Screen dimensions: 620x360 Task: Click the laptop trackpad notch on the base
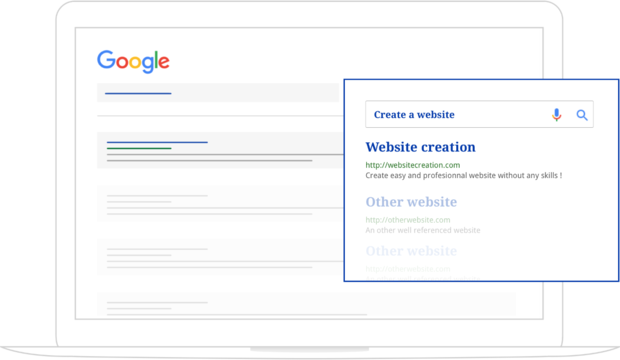pyautogui.click(x=310, y=349)
